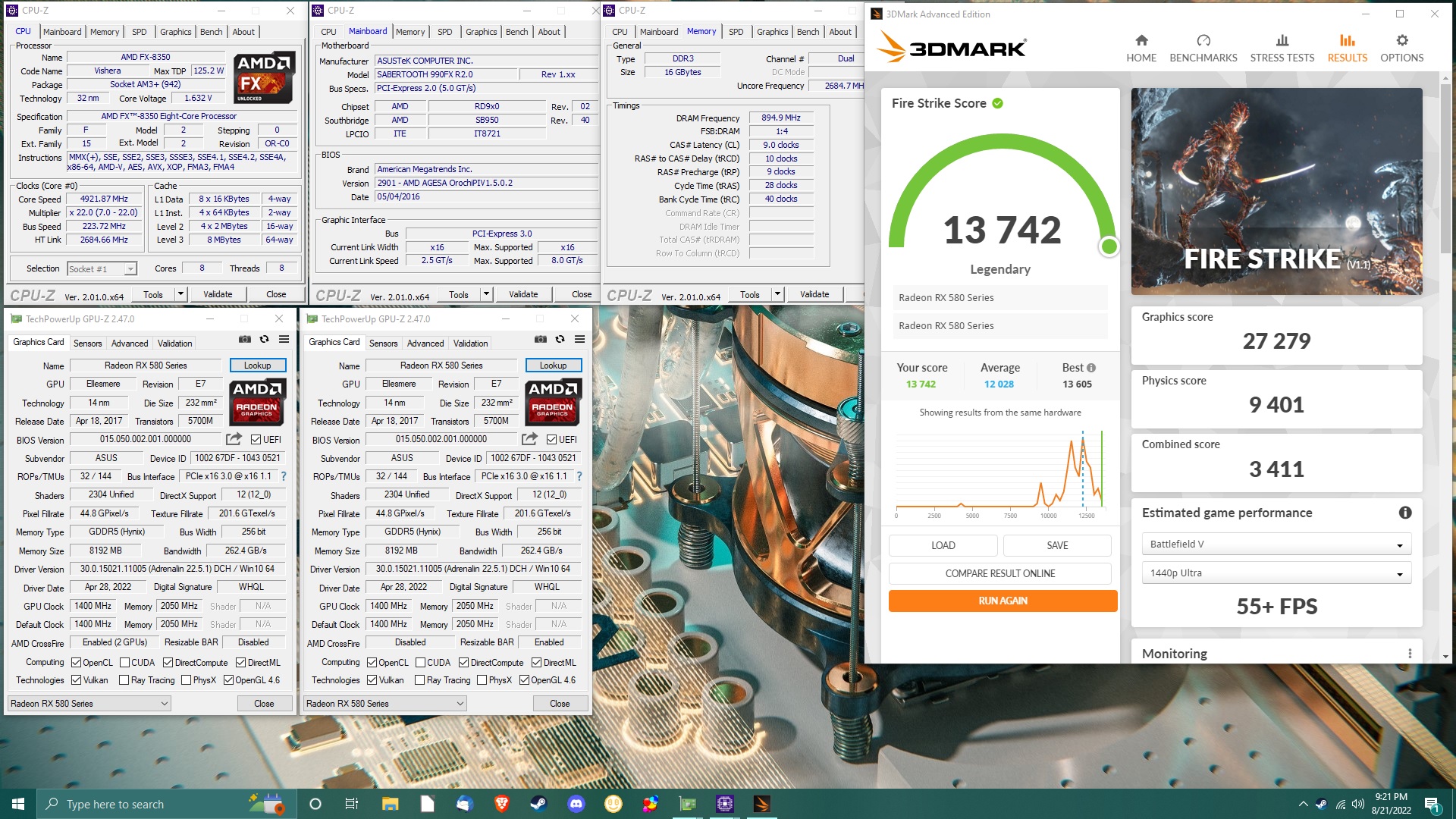
Task: Click RUN AGAIN button in 3DMark
Action: pyautogui.click(x=1003, y=601)
